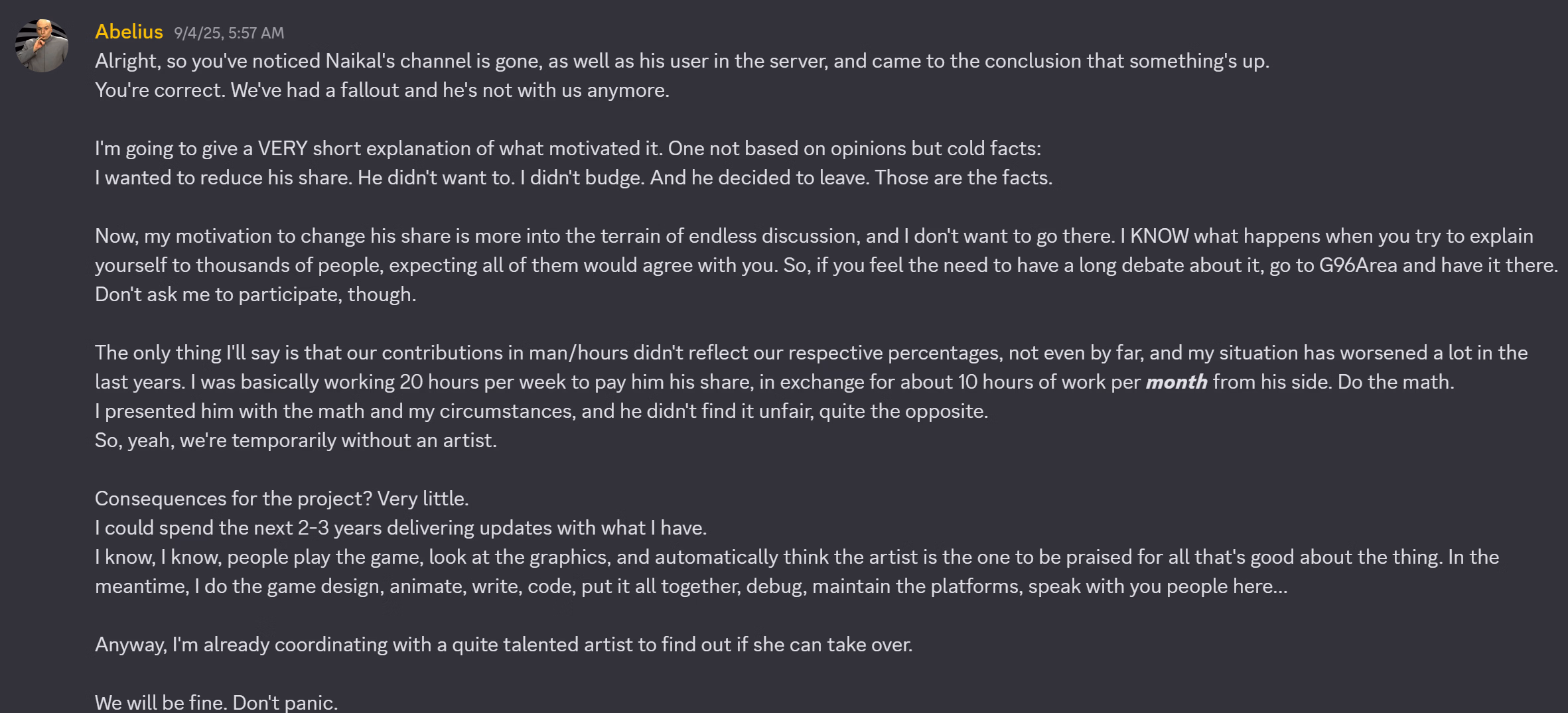Click the line "We will be fine. Don't panic."

pyautogui.click(x=216, y=702)
